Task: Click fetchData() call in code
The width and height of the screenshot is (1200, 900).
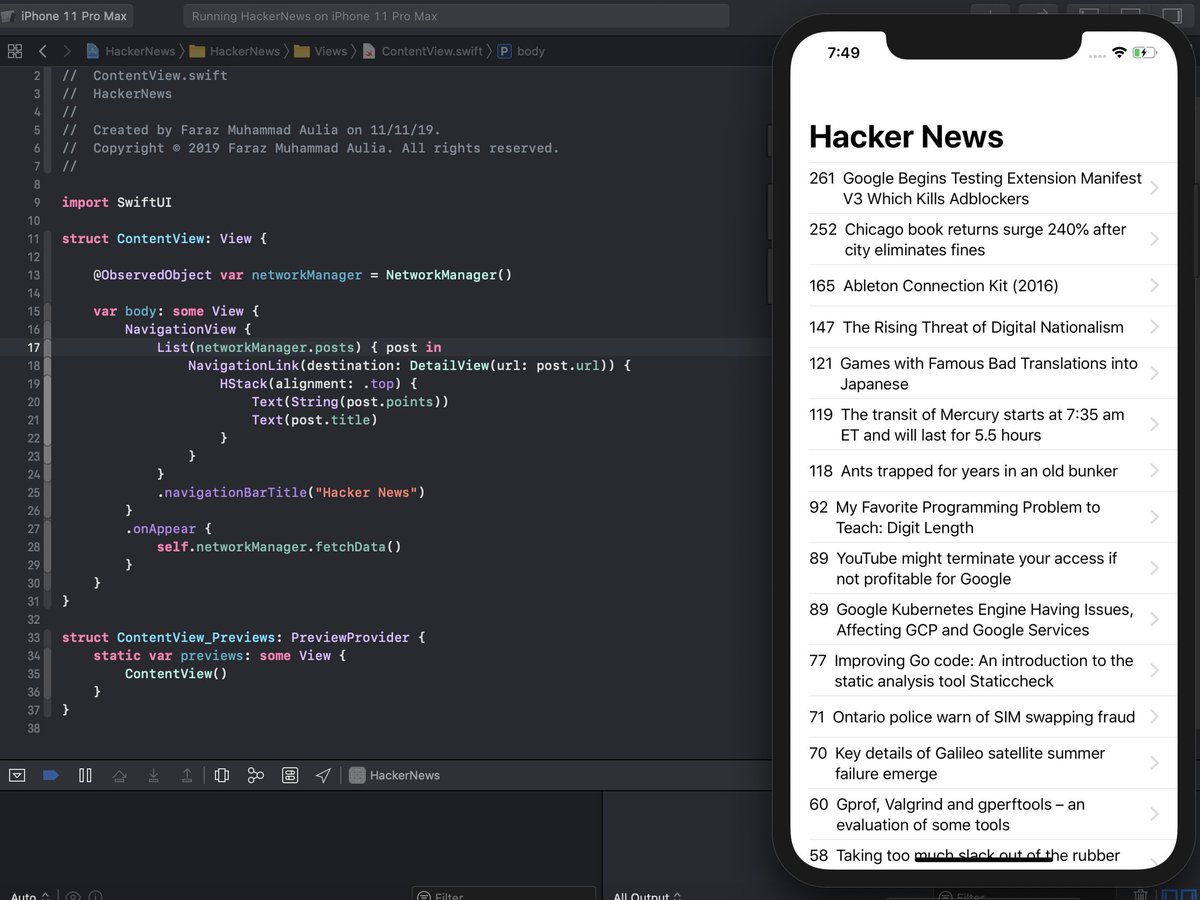Action: tap(358, 547)
